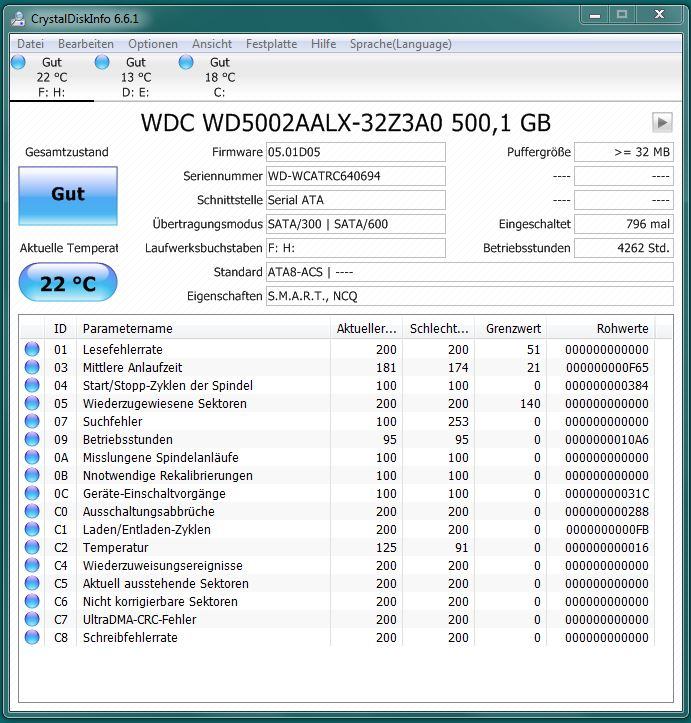The image size is (691, 723).
Task: Click the ID column header
Action: pos(60,328)
